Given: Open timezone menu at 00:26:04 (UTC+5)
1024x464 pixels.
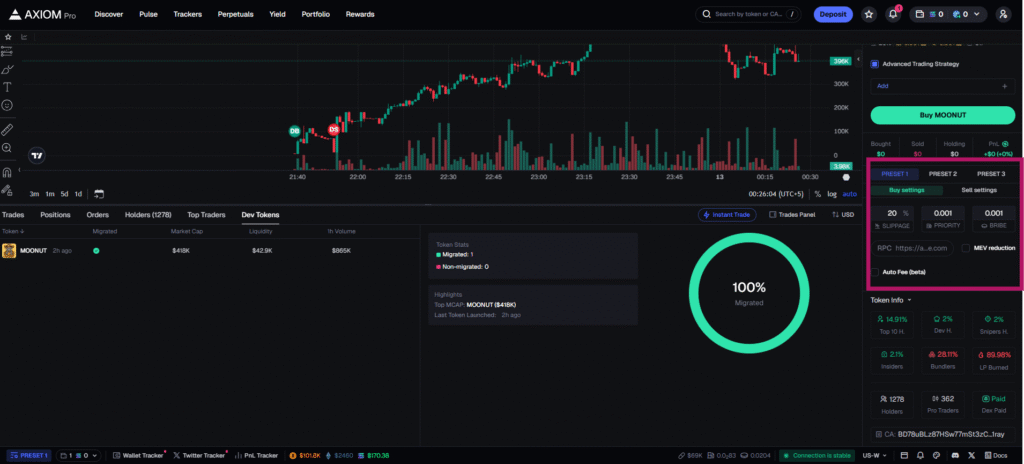Looking at the screenshot, I should (777, 194).
